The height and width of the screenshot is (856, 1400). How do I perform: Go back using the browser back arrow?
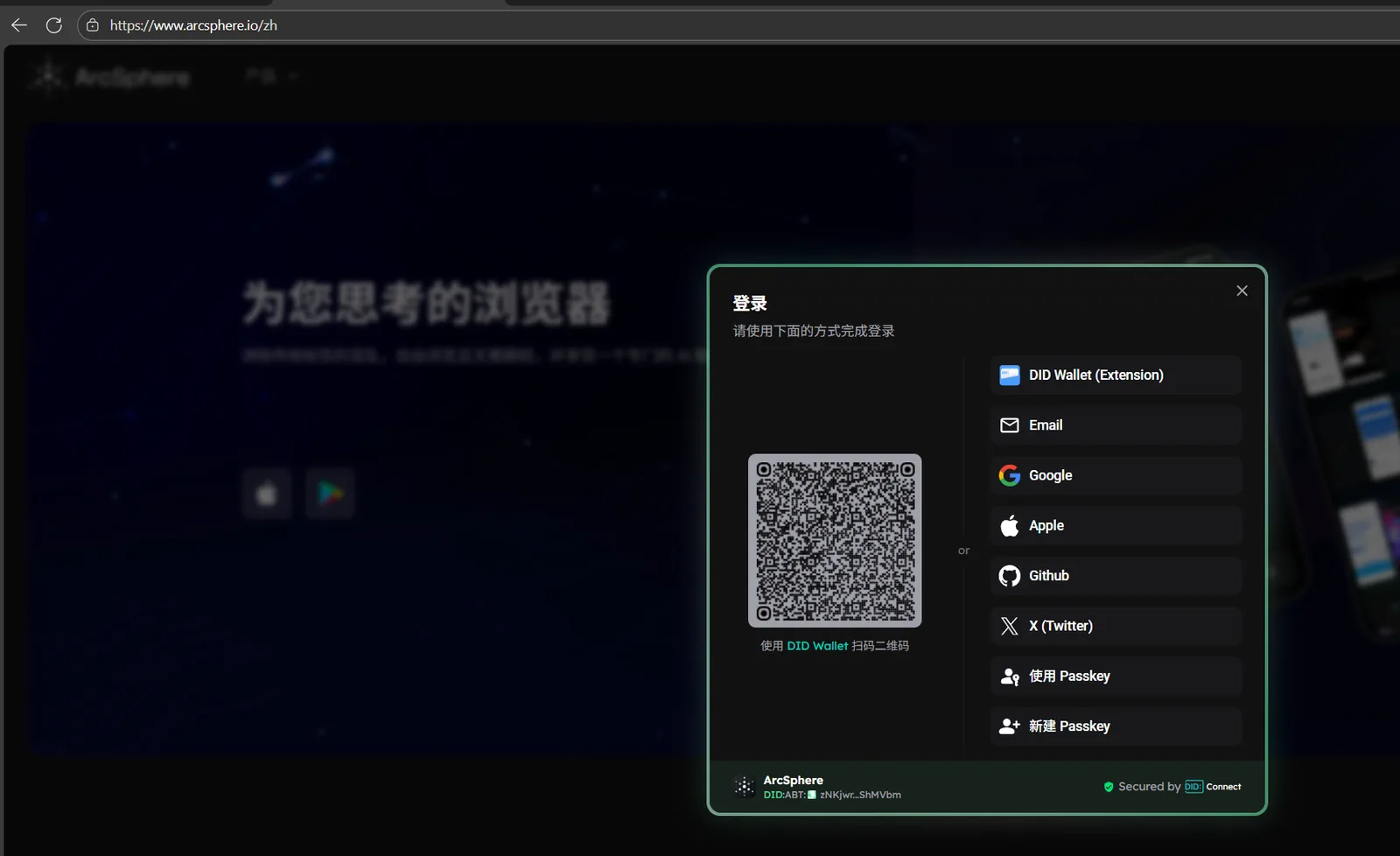pyautogui.click(x=19, y=25)
